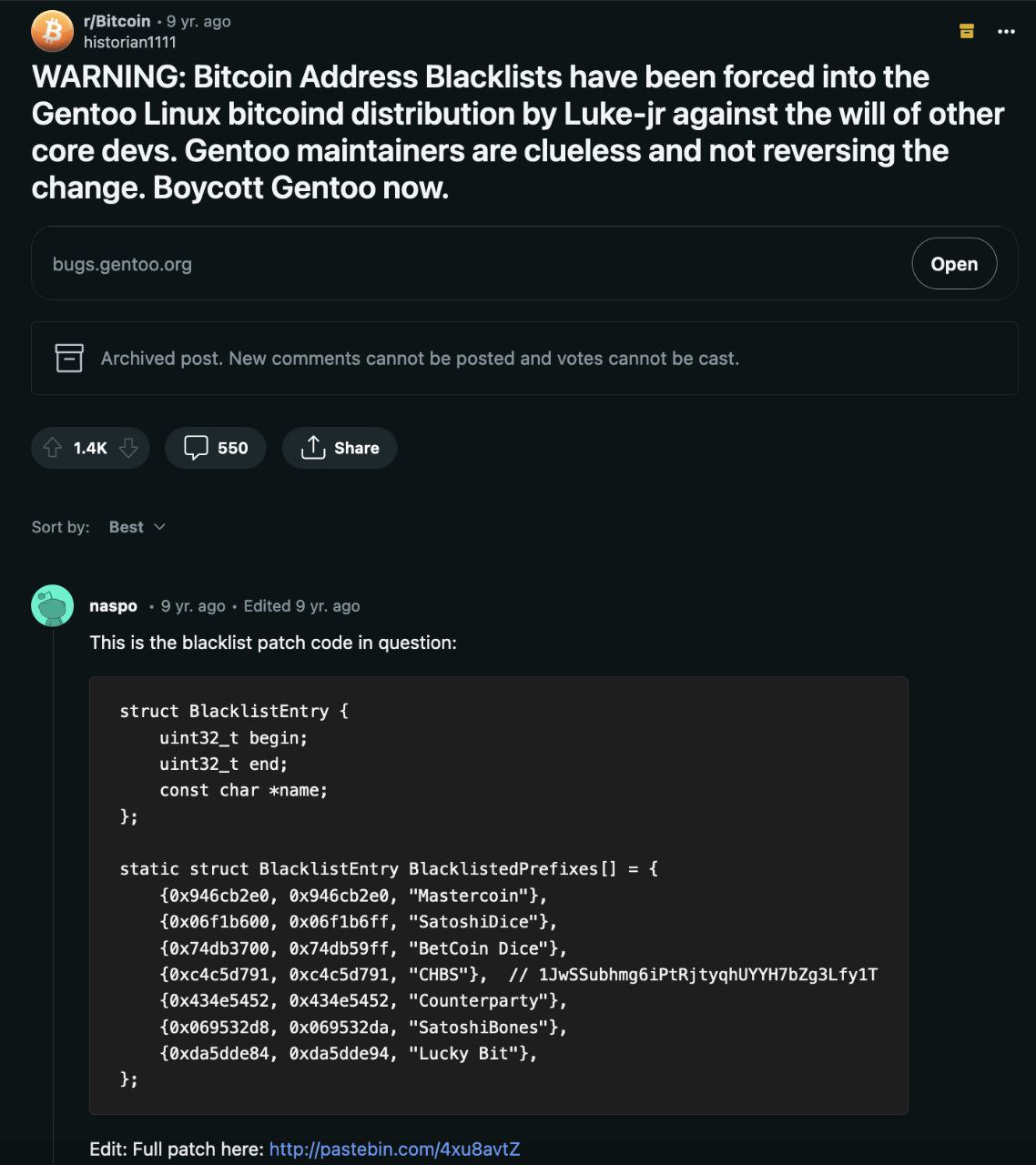Open the pastebin.com/4xu8avtZ link

394,1149
